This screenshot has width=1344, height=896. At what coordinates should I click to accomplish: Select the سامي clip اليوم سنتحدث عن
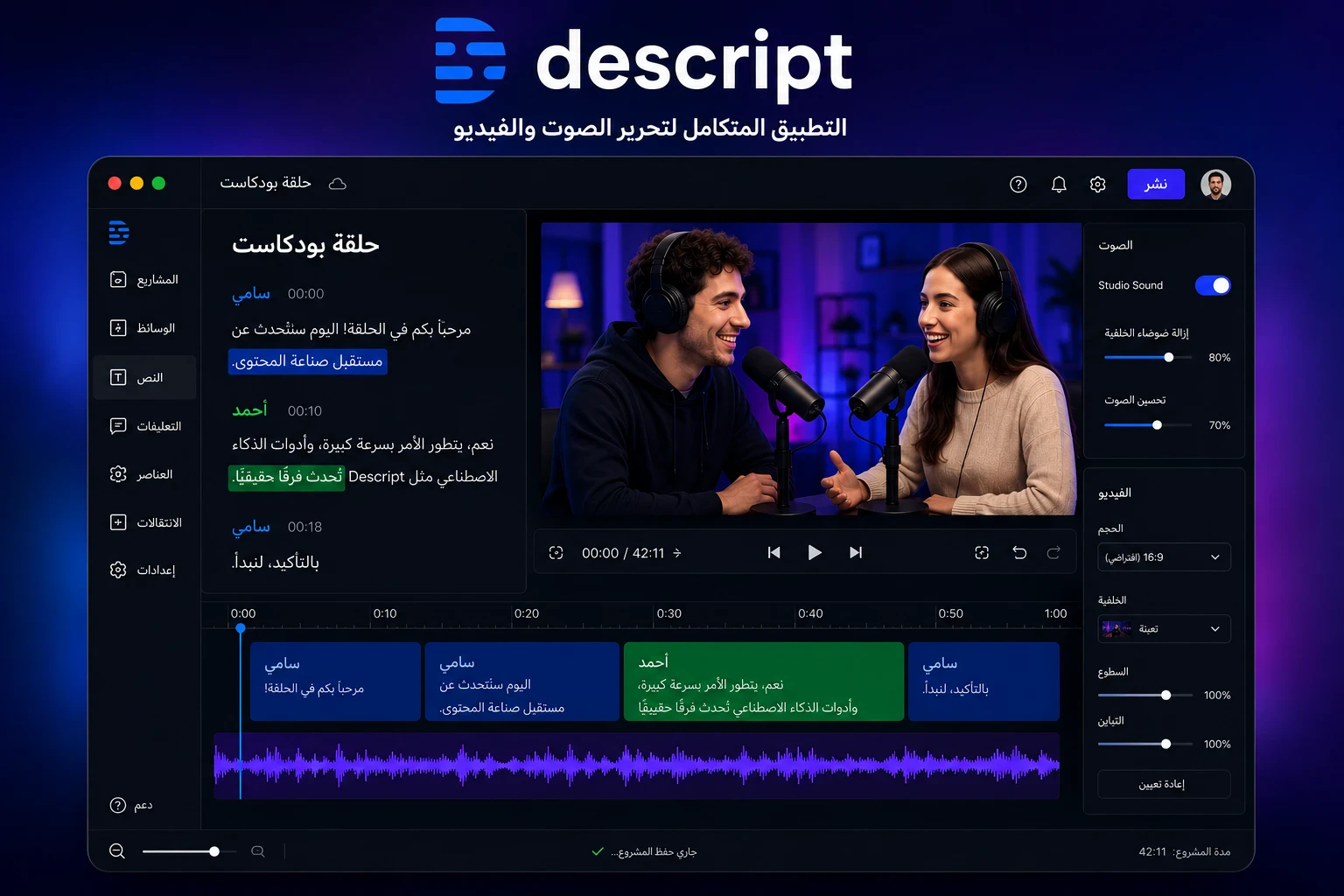[522, 682]
